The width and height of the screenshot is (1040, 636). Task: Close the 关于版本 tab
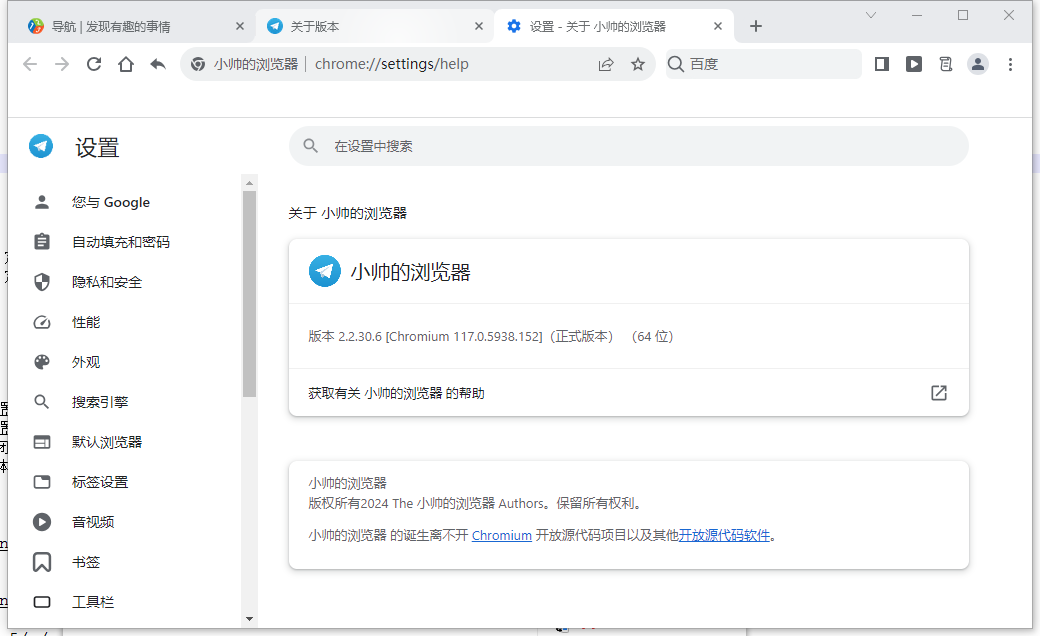[479, 27]
